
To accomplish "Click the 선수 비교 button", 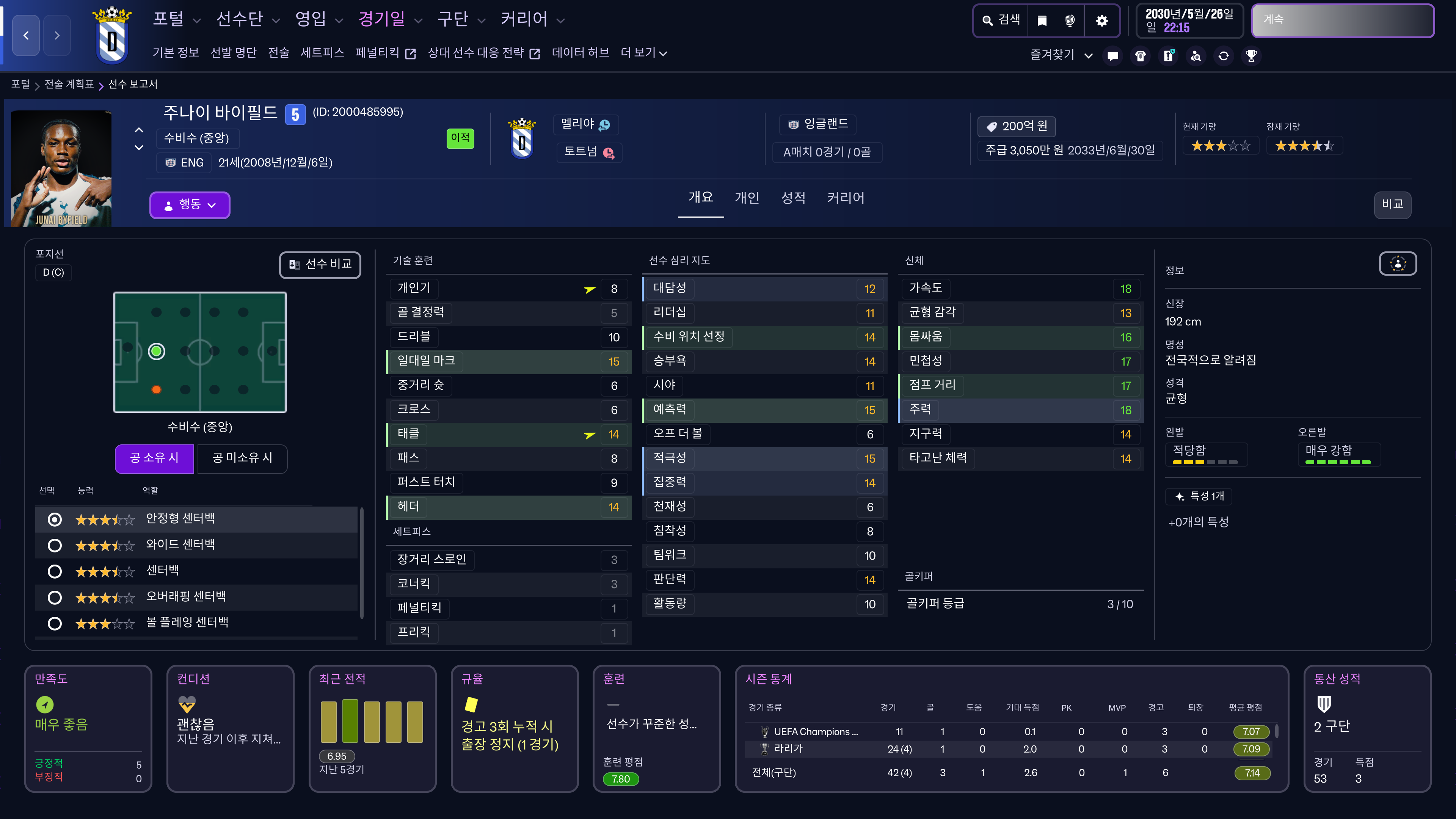I will (320, 265).
